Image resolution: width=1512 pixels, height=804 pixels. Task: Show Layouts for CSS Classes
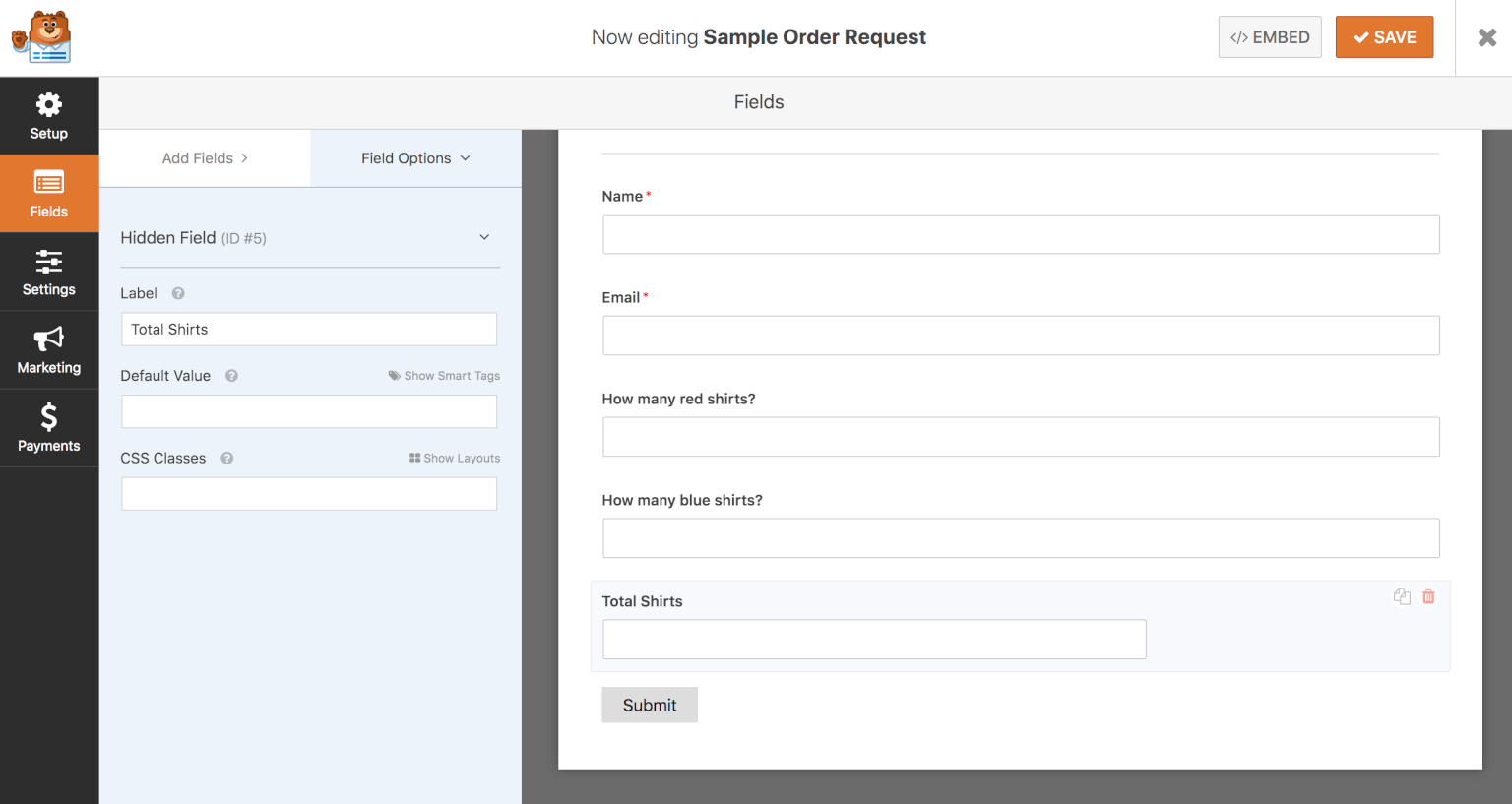tap(455, 458)
